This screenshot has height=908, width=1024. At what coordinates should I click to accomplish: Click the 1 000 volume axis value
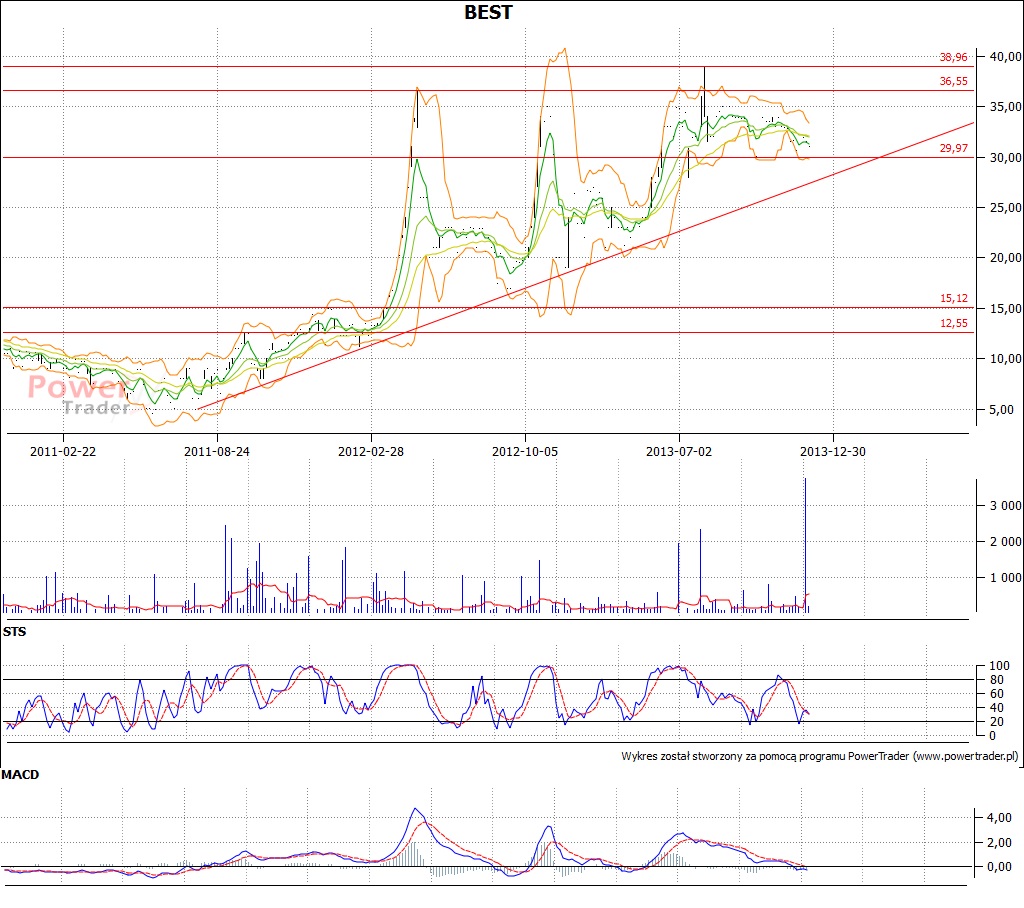click(1005, 577)
